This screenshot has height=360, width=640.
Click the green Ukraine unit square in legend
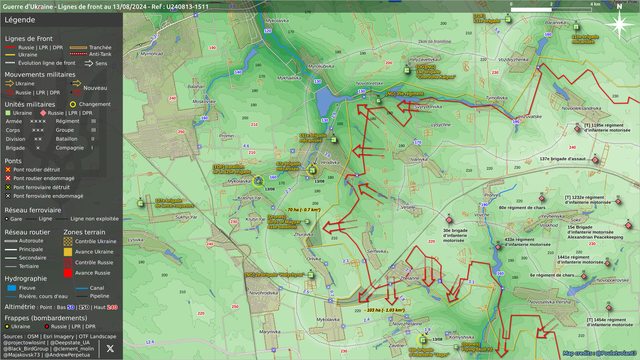pyautogui.click(x=8, y=113)
